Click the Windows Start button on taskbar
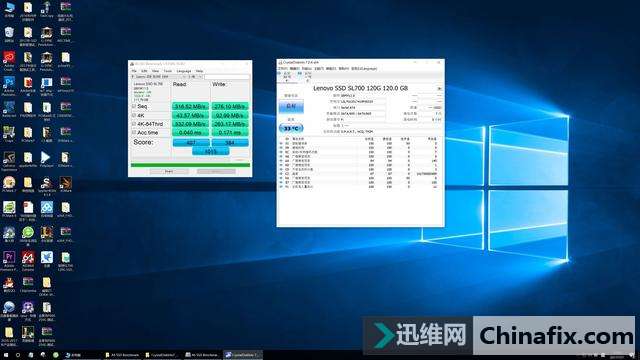This screenshot has height=360, width=640. click(5, 355)
